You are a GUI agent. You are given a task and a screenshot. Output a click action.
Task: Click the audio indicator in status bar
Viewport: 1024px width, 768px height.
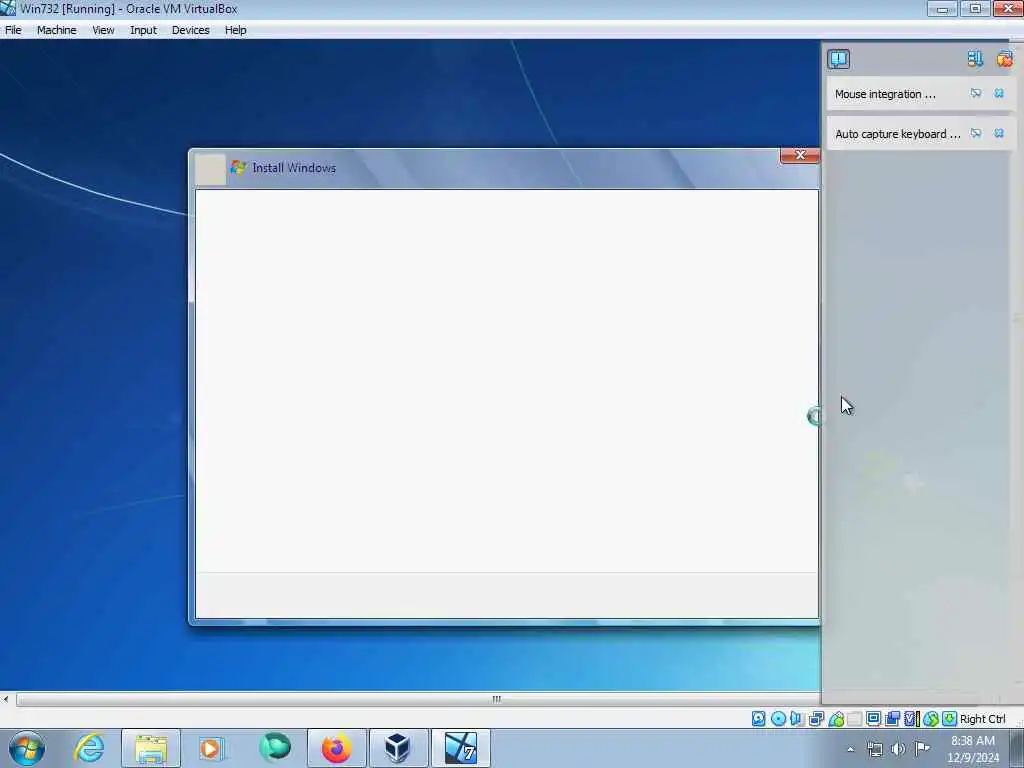pos(797,719)
